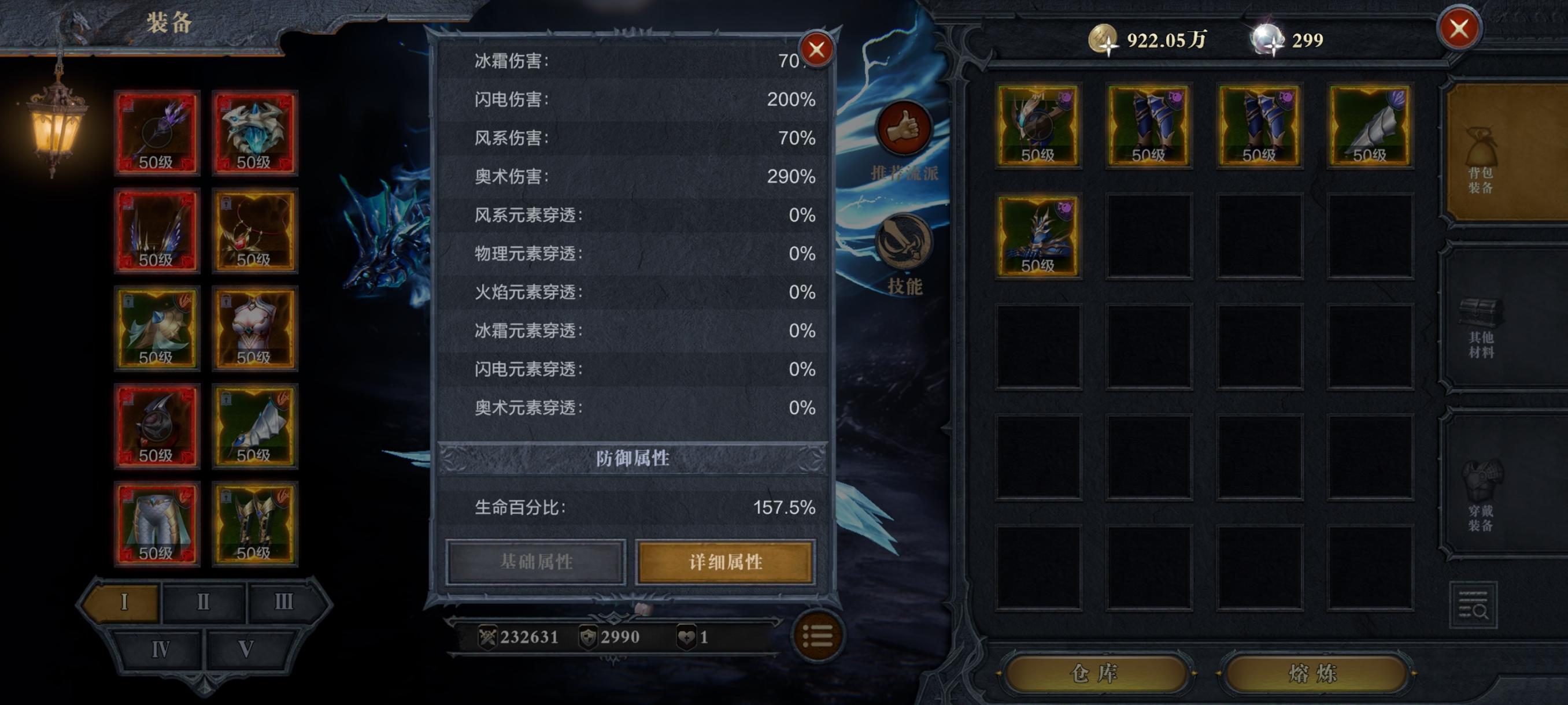The height and width of the screenshot is (705, 1568).
Task: Click the 熔炼 smelt button
Action: [x=1314, y=673]
